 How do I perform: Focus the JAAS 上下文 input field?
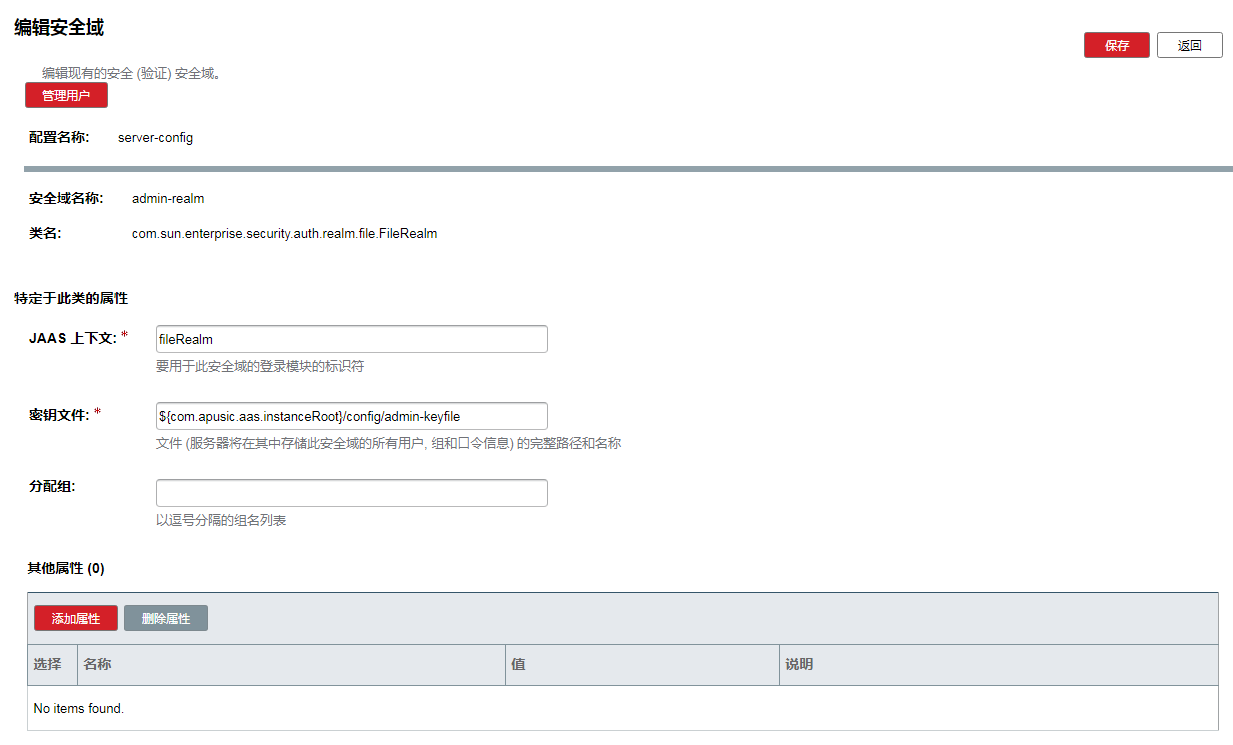click(x=351, y=339)
